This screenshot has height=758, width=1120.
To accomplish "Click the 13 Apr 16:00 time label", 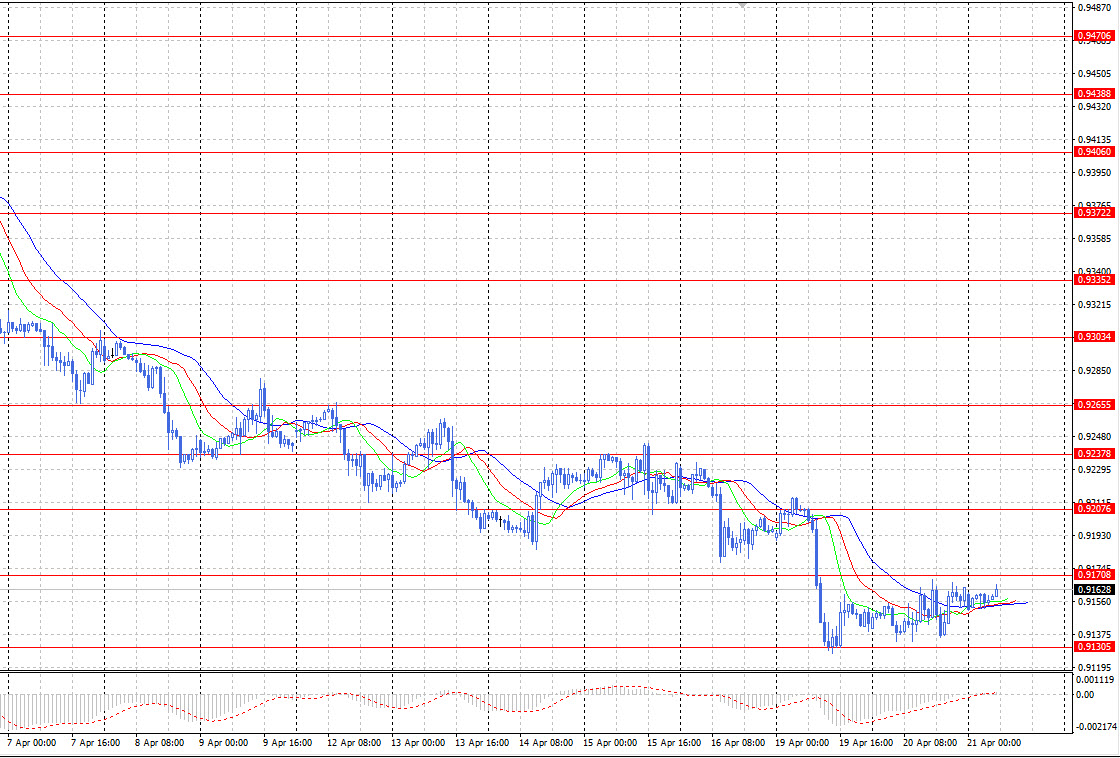I will point(482,743).
